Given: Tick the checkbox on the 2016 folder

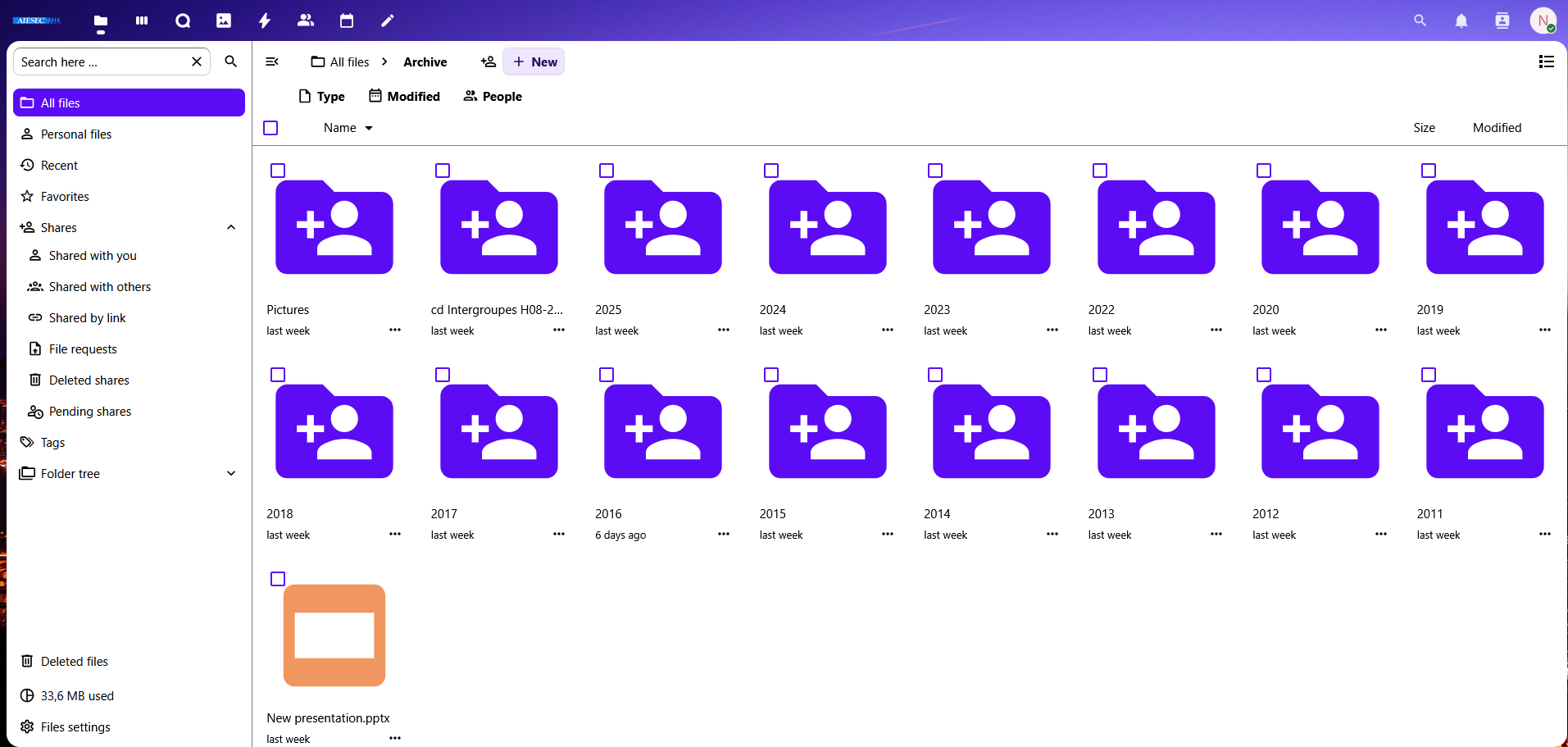Looking at the screenshot, I should pyautogui.click(x=607, y=375).
